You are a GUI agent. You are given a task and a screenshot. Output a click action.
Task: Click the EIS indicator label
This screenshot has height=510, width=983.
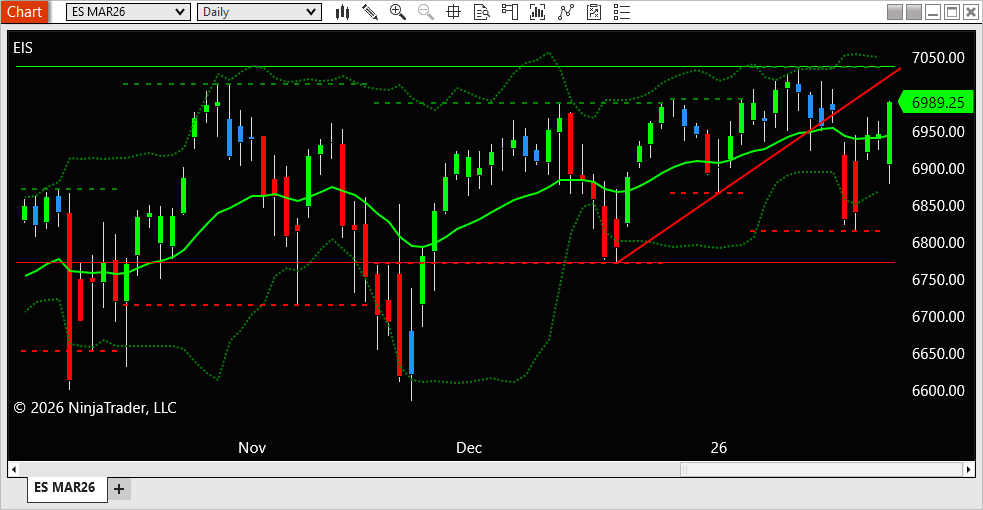[x=23, y=48]
